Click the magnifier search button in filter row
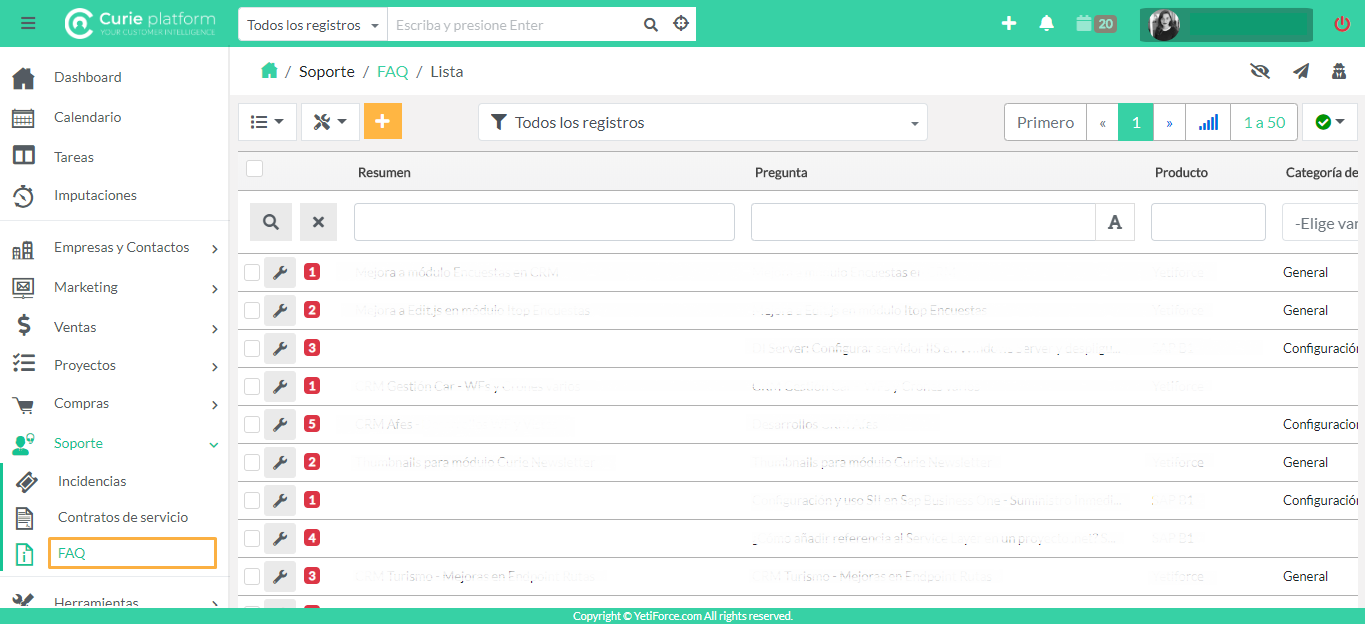Viewport: 1365px width, 624px height. (x=271, y=222)
